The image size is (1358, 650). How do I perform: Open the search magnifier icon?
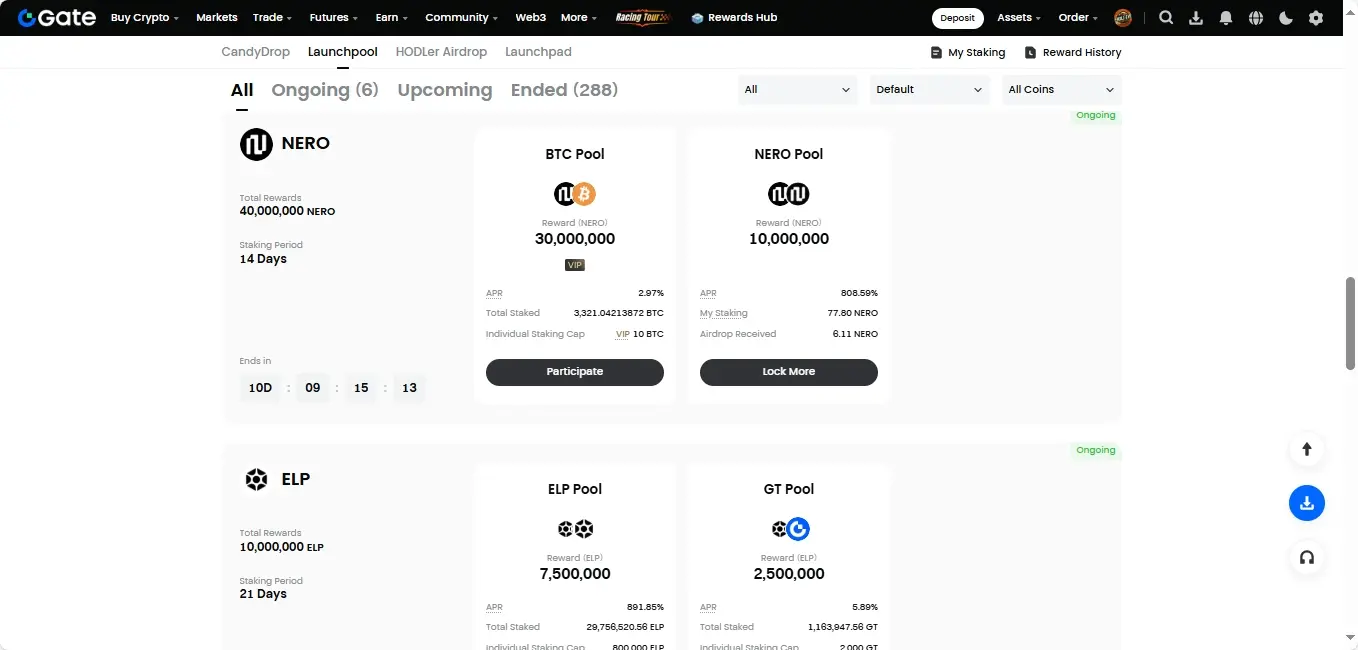pyautogui.click(x=1166, y=17)
